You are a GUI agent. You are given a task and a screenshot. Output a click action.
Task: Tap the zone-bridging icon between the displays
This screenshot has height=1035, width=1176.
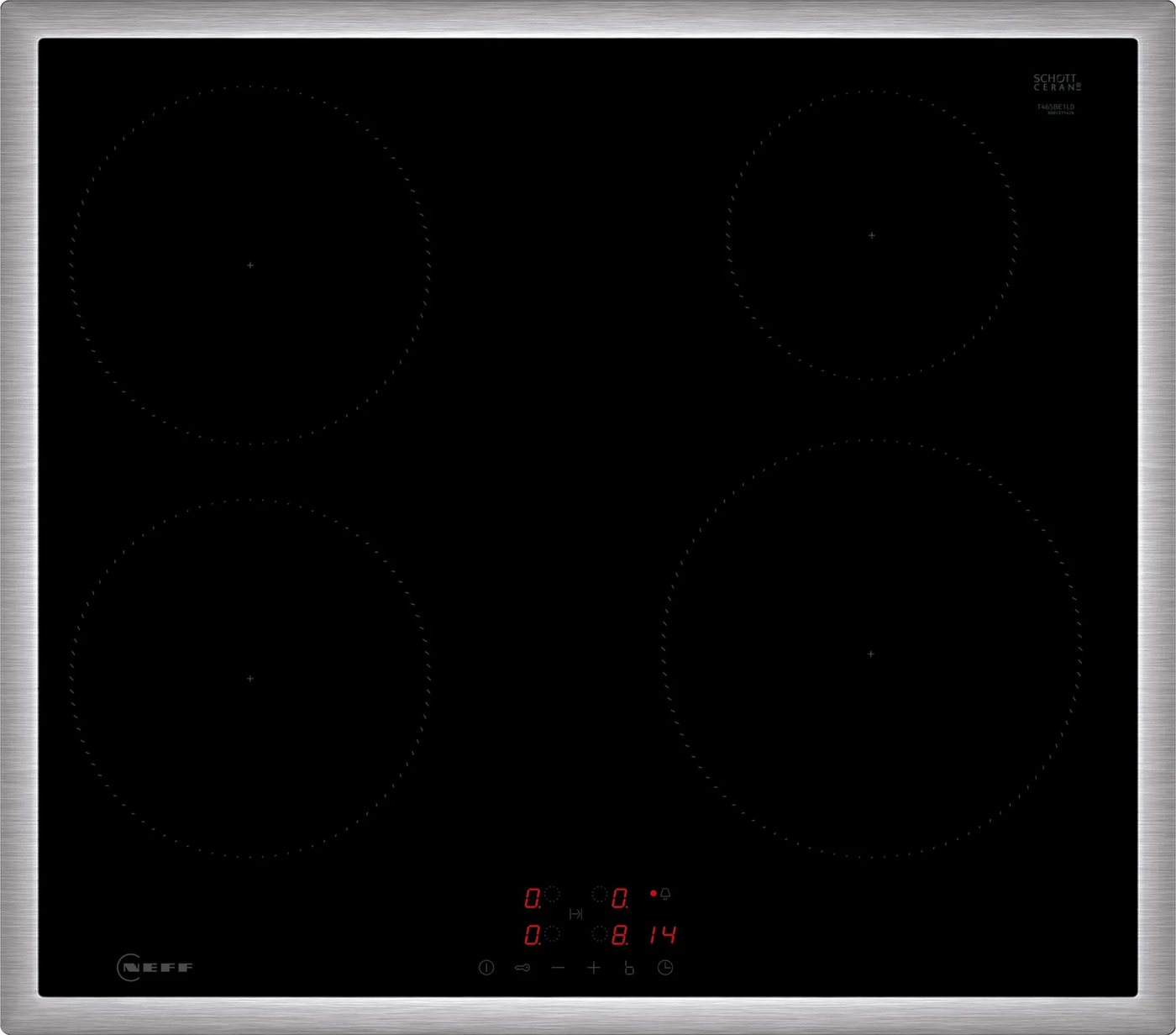point(575,914)
